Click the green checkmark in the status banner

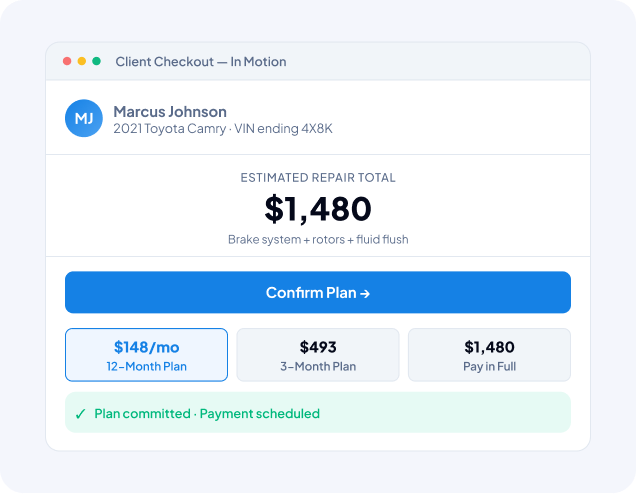80,414
